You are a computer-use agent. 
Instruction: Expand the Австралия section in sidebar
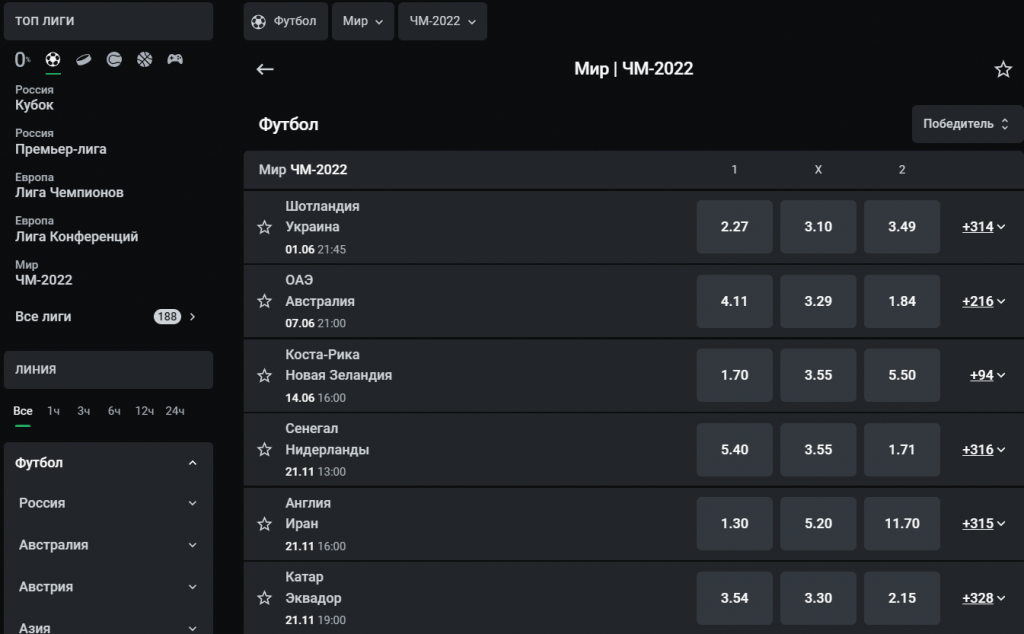click(x=108, y=545)
